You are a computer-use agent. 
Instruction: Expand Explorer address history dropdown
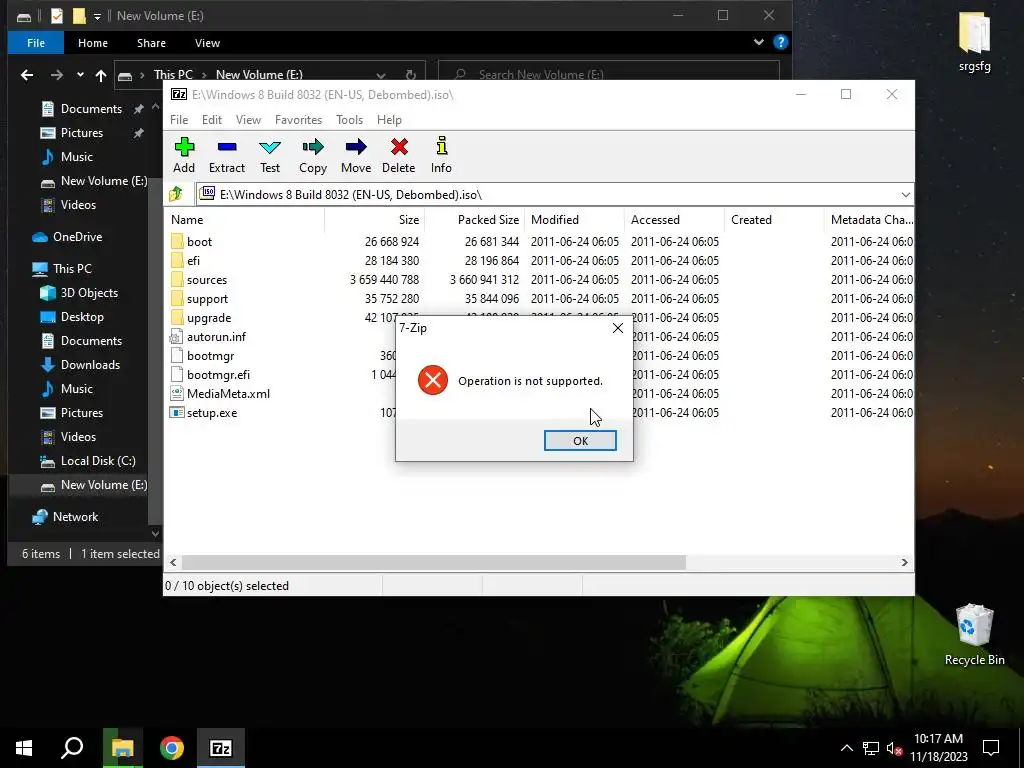pos(381,75)
